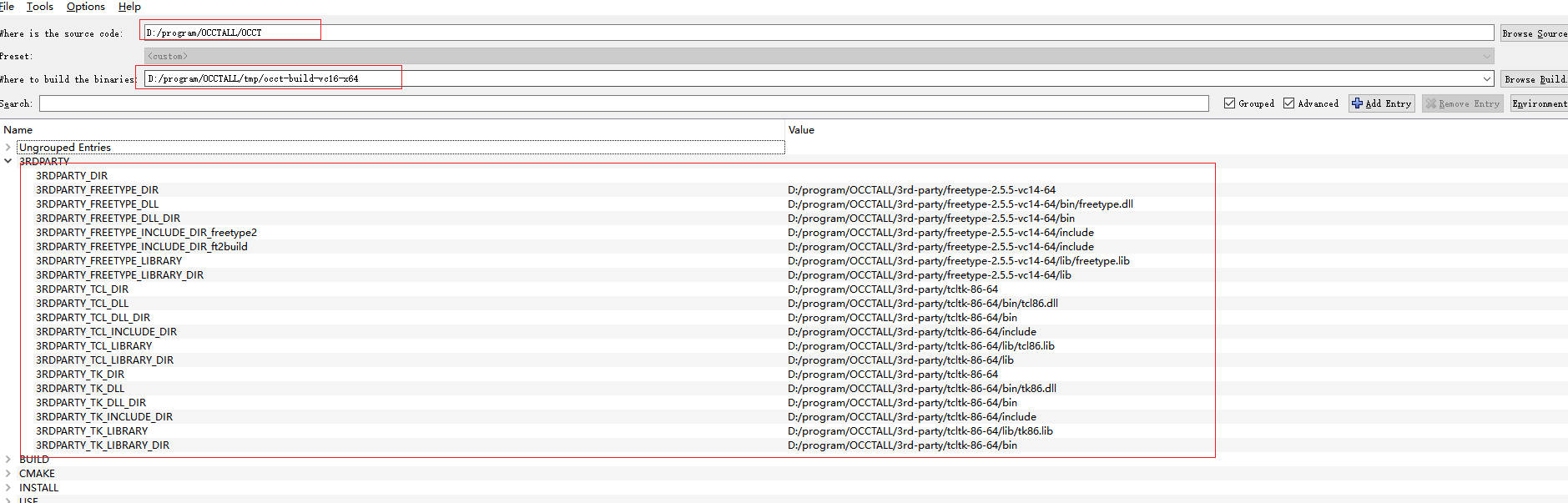
Task: Open the Tools menu
Action: [39, 7]
